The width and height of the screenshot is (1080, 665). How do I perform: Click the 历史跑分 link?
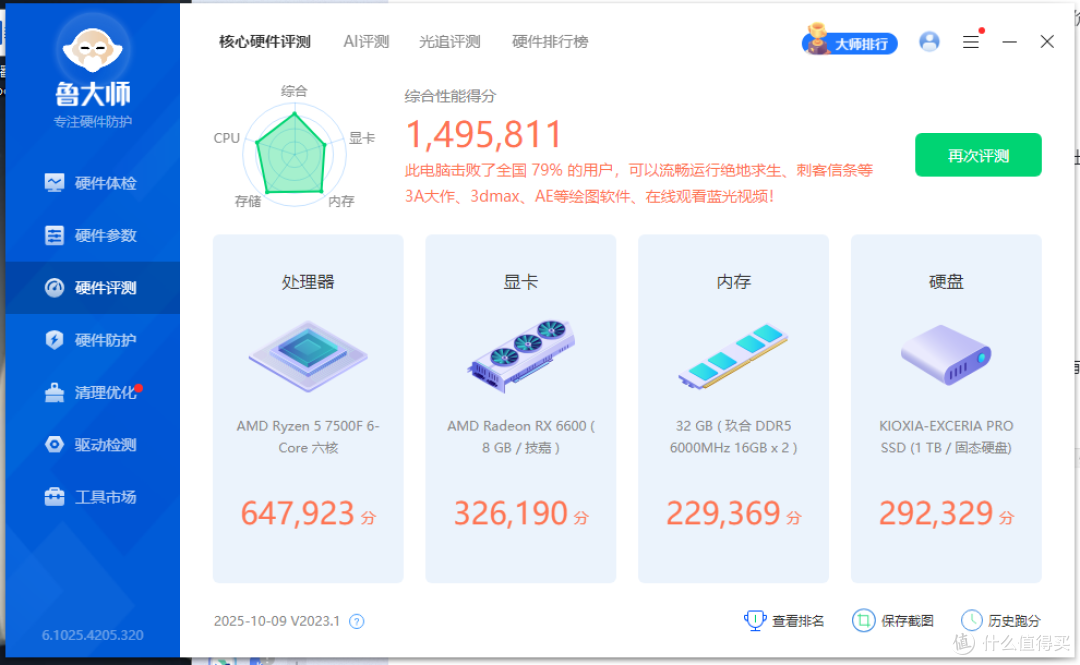click(1014, 621)
